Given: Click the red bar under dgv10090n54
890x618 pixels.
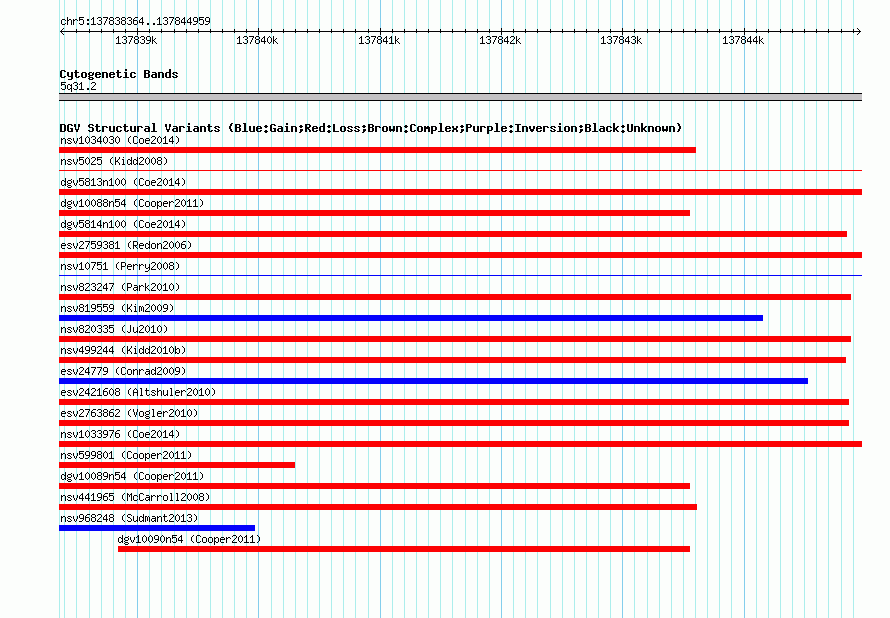Looking at the screenshot, I should coord(404,549).
